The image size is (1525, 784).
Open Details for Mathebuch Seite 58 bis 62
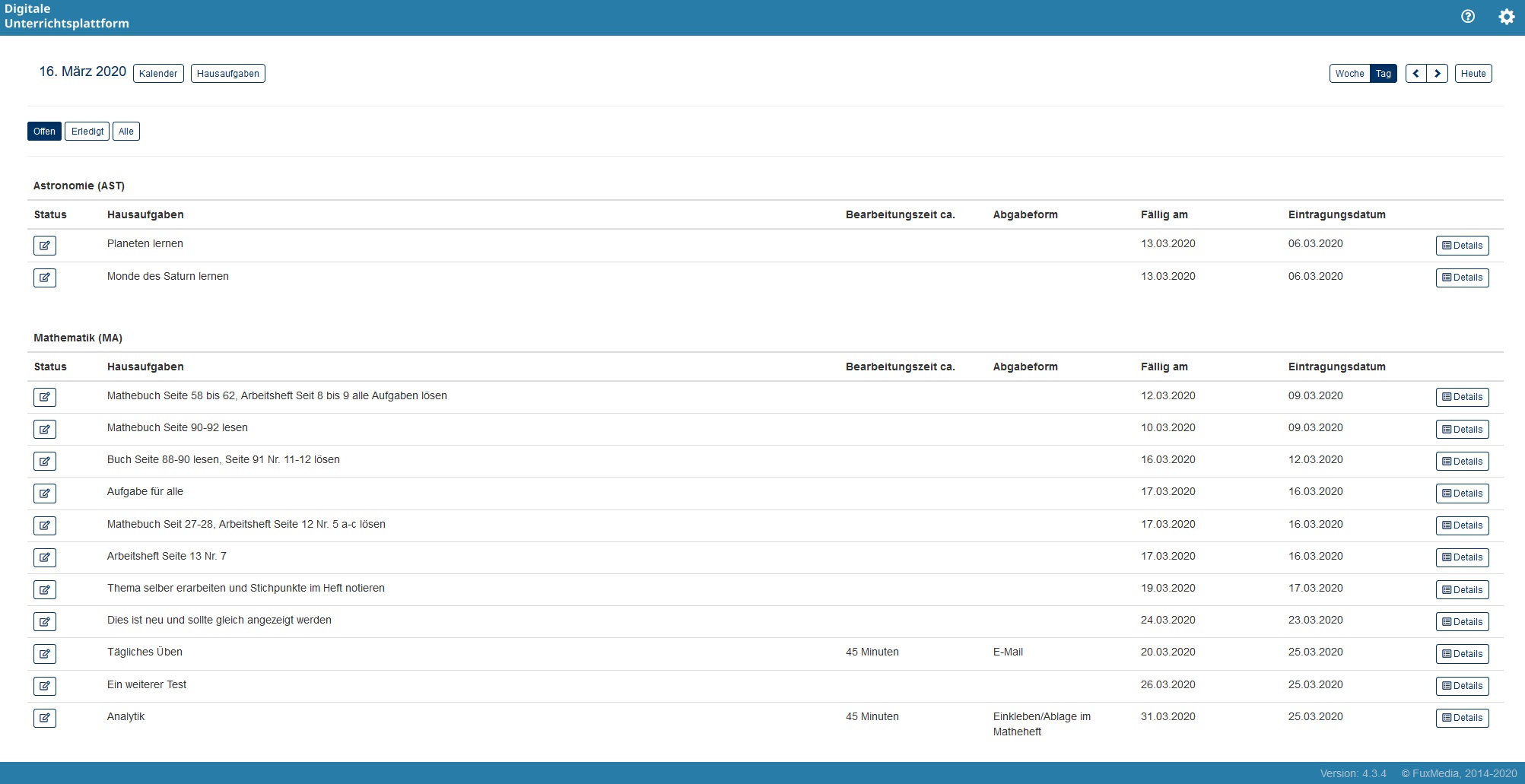point(1462,397)
